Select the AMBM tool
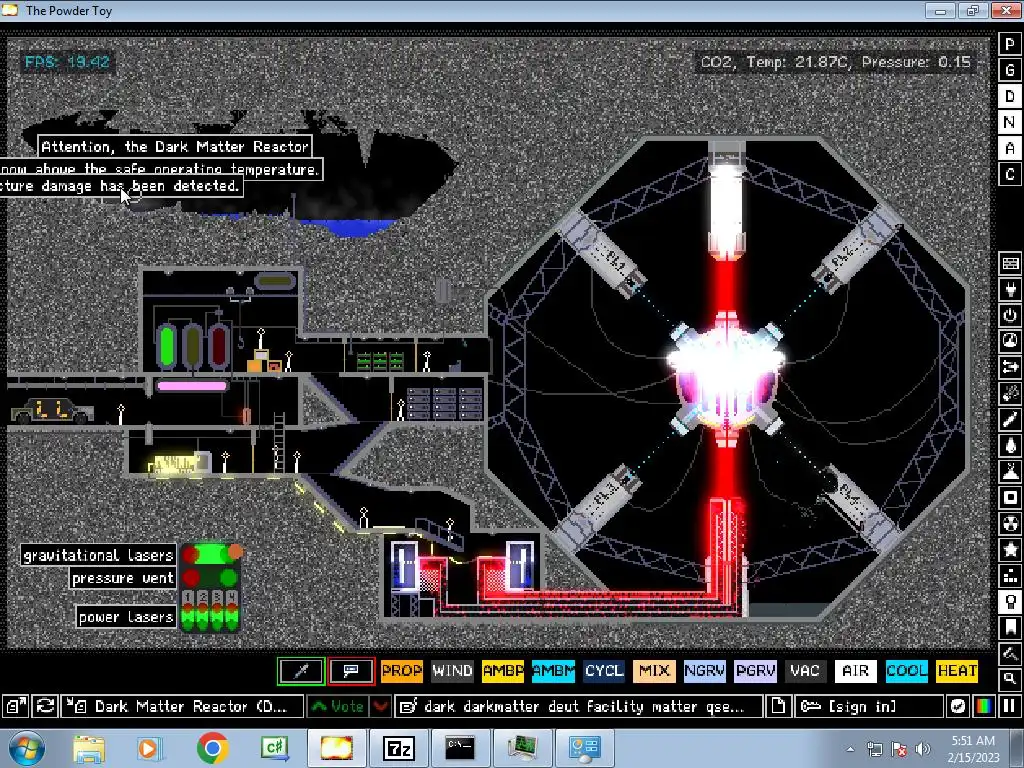Viewport: 1024px width, 768px height. 553,671
